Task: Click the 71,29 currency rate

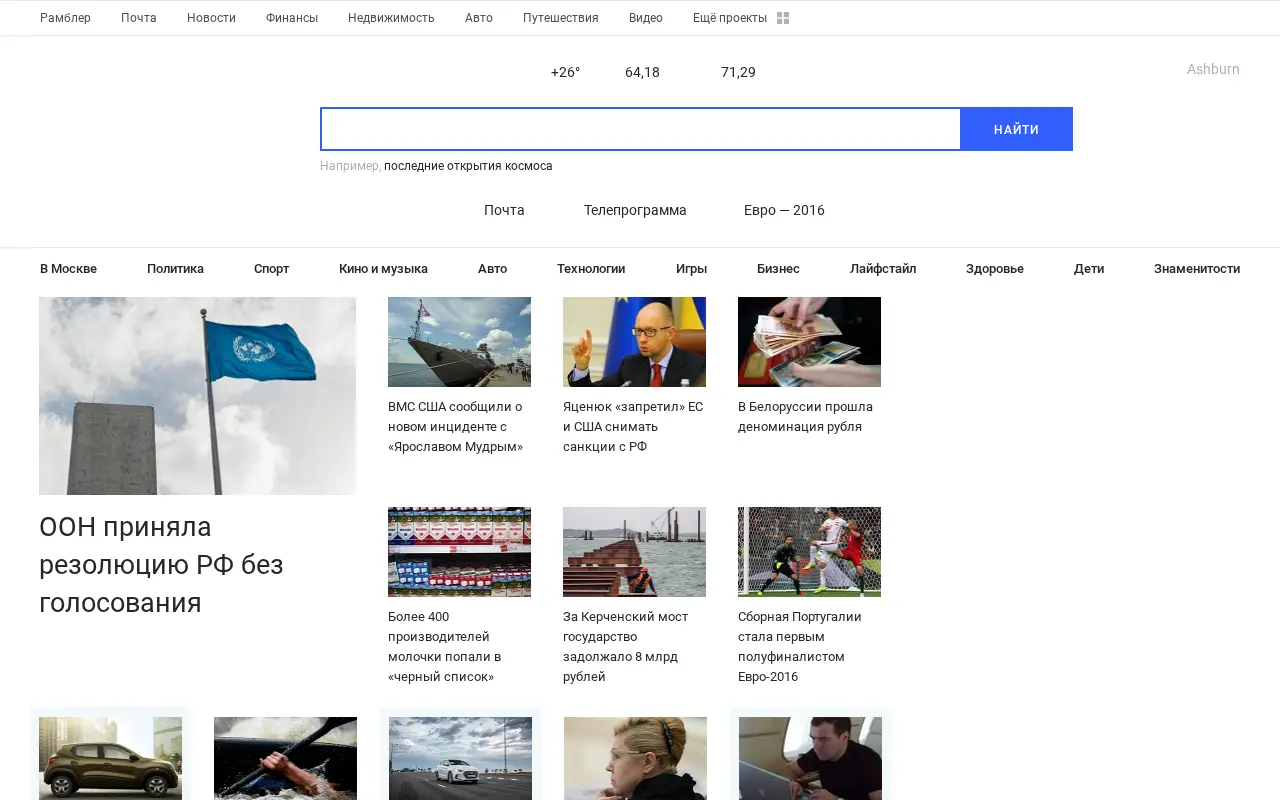Action: [x=738, y=72]
